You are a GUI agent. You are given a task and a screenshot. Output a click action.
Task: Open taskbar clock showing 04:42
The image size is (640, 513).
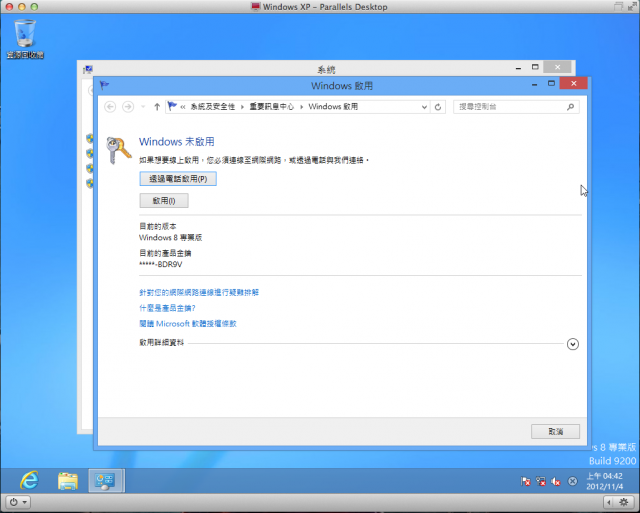pos(604,481)
